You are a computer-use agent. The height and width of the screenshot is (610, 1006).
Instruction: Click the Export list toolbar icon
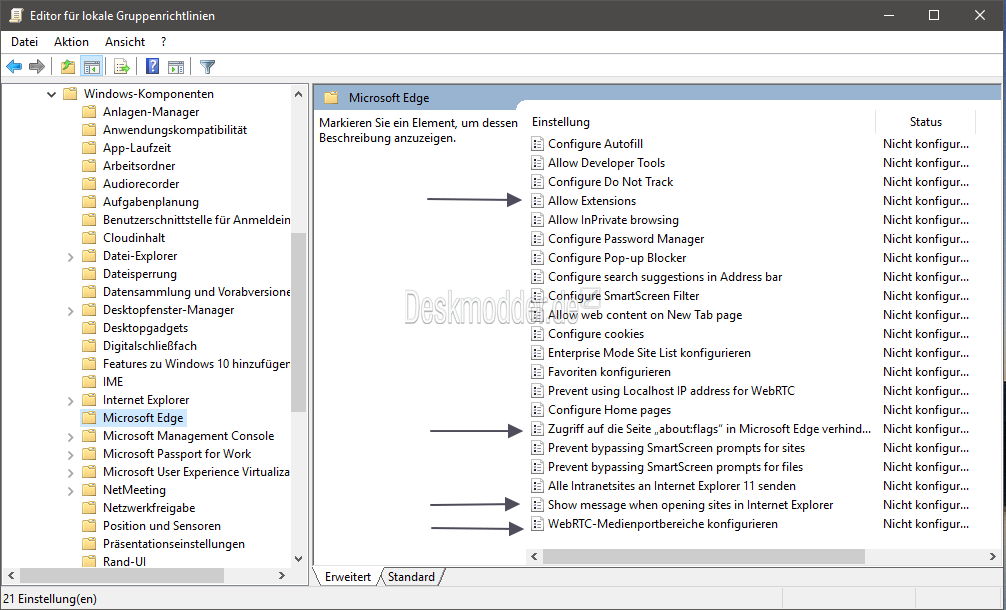point(121,66)
